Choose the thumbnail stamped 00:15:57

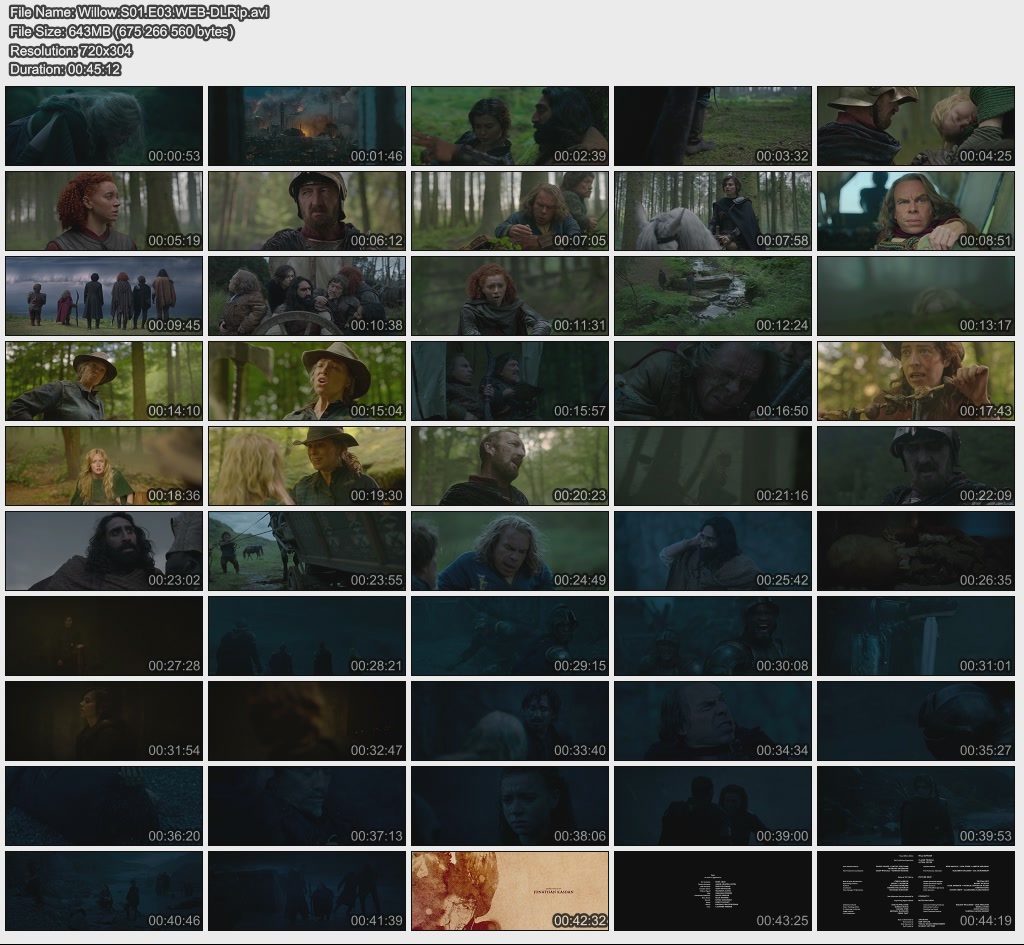(x=510, y=381)
